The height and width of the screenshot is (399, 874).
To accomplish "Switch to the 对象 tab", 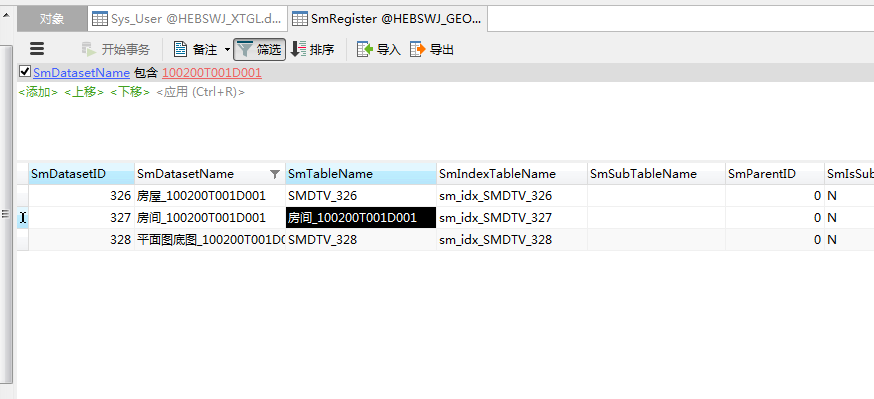I will [52, 19].
